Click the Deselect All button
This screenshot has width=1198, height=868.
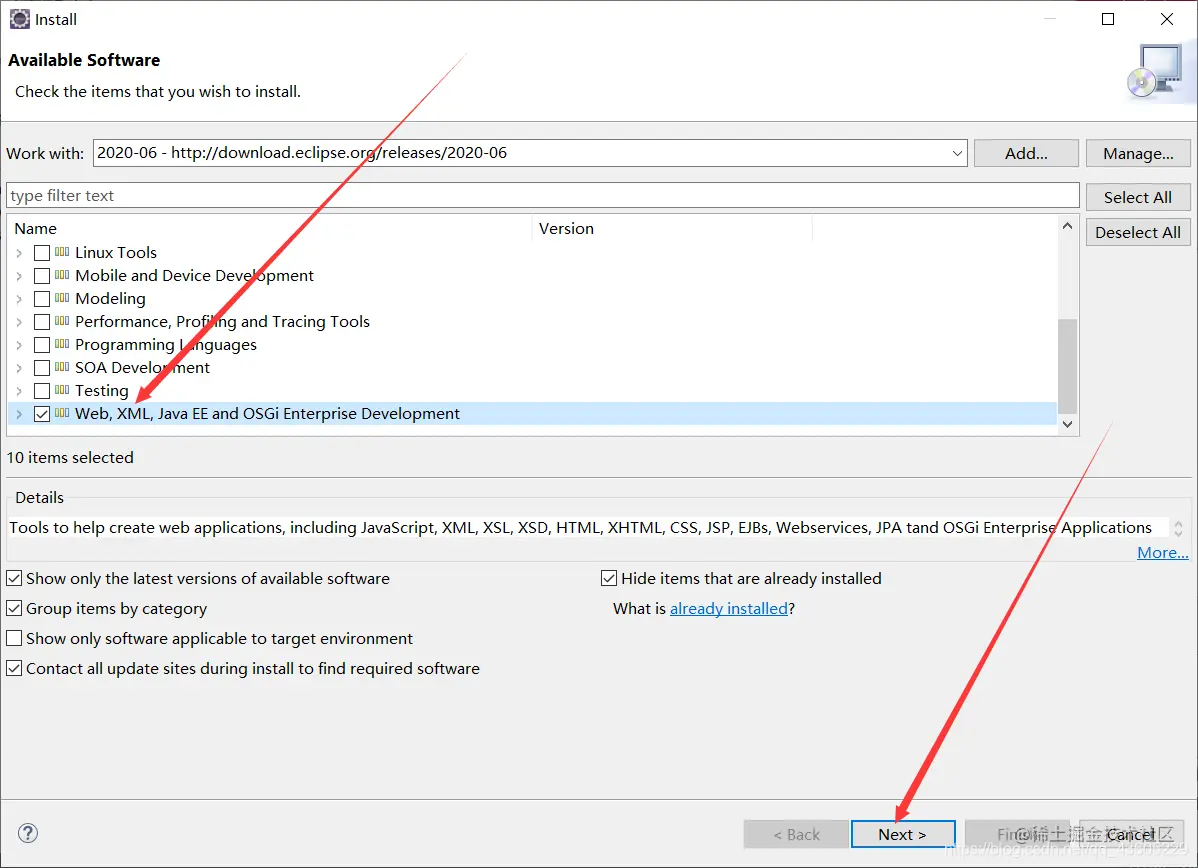(x=1138, y=232)
